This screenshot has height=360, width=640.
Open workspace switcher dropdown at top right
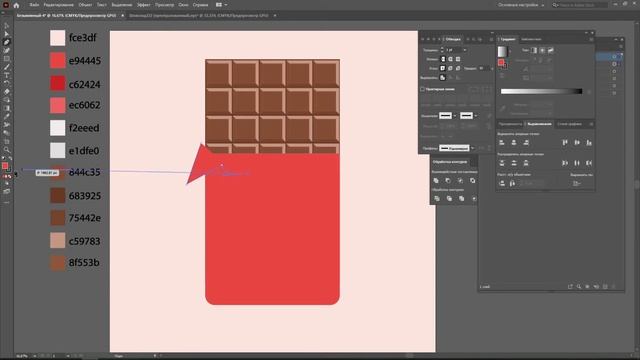[521, 5]
